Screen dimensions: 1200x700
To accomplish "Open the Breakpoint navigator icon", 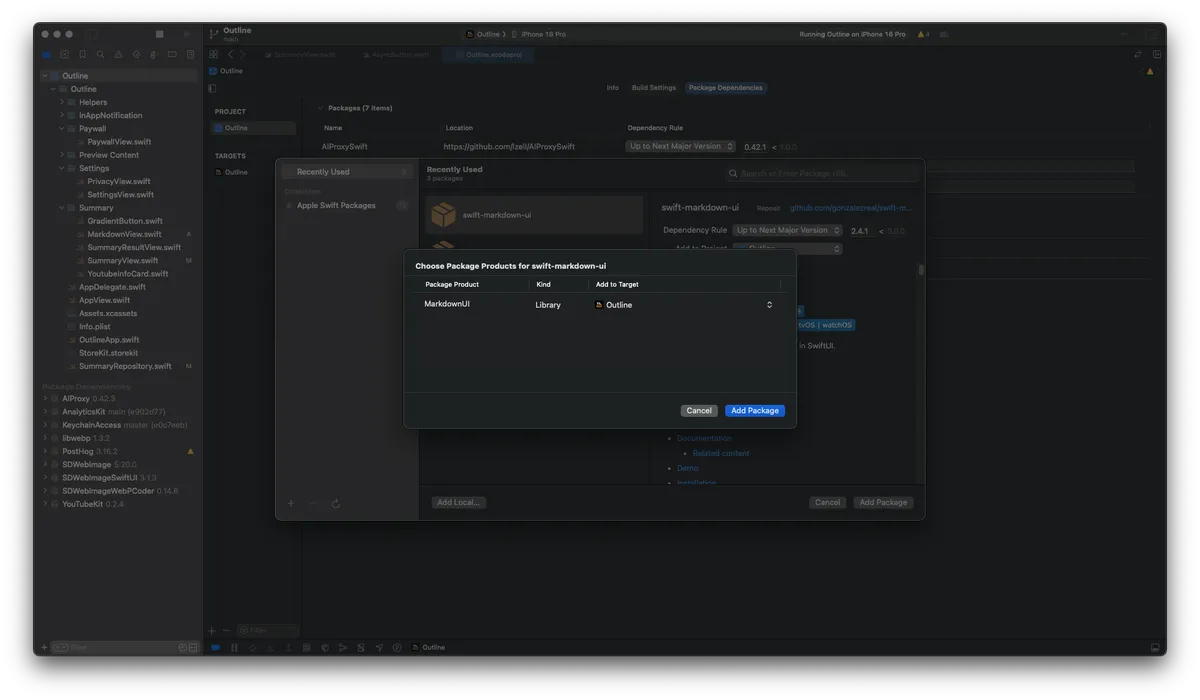I will coord(172,55).
